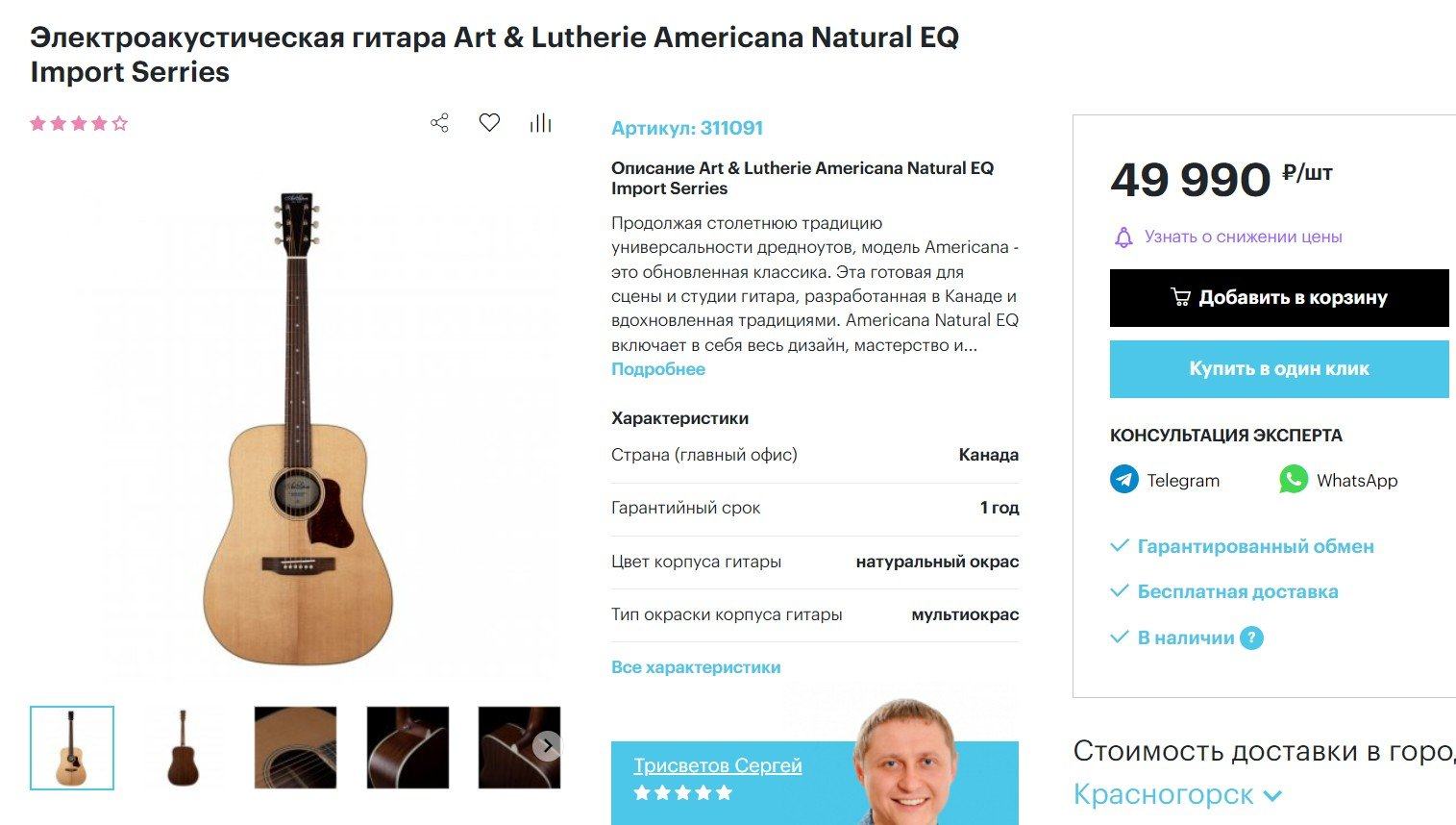Click the question mark next to В наличии
The height and width of the screenshot is (825, 1456).
pos(1251,637)
